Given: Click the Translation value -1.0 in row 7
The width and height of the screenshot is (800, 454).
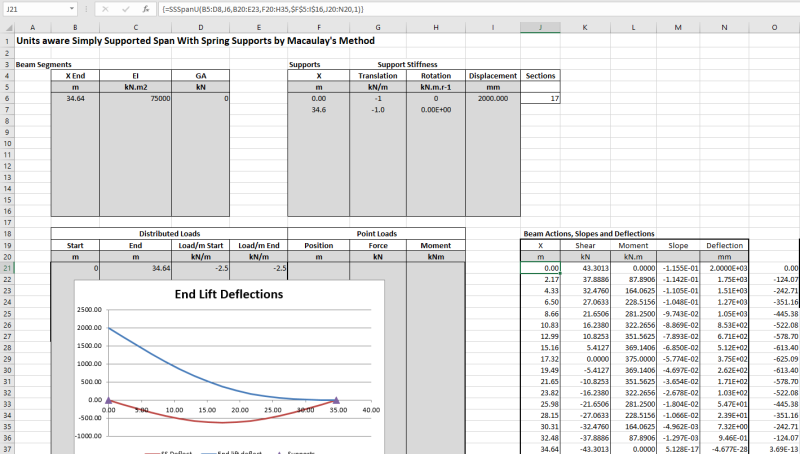Looking at the screenshot, I should pyautogui.click(x=378, y=110).
